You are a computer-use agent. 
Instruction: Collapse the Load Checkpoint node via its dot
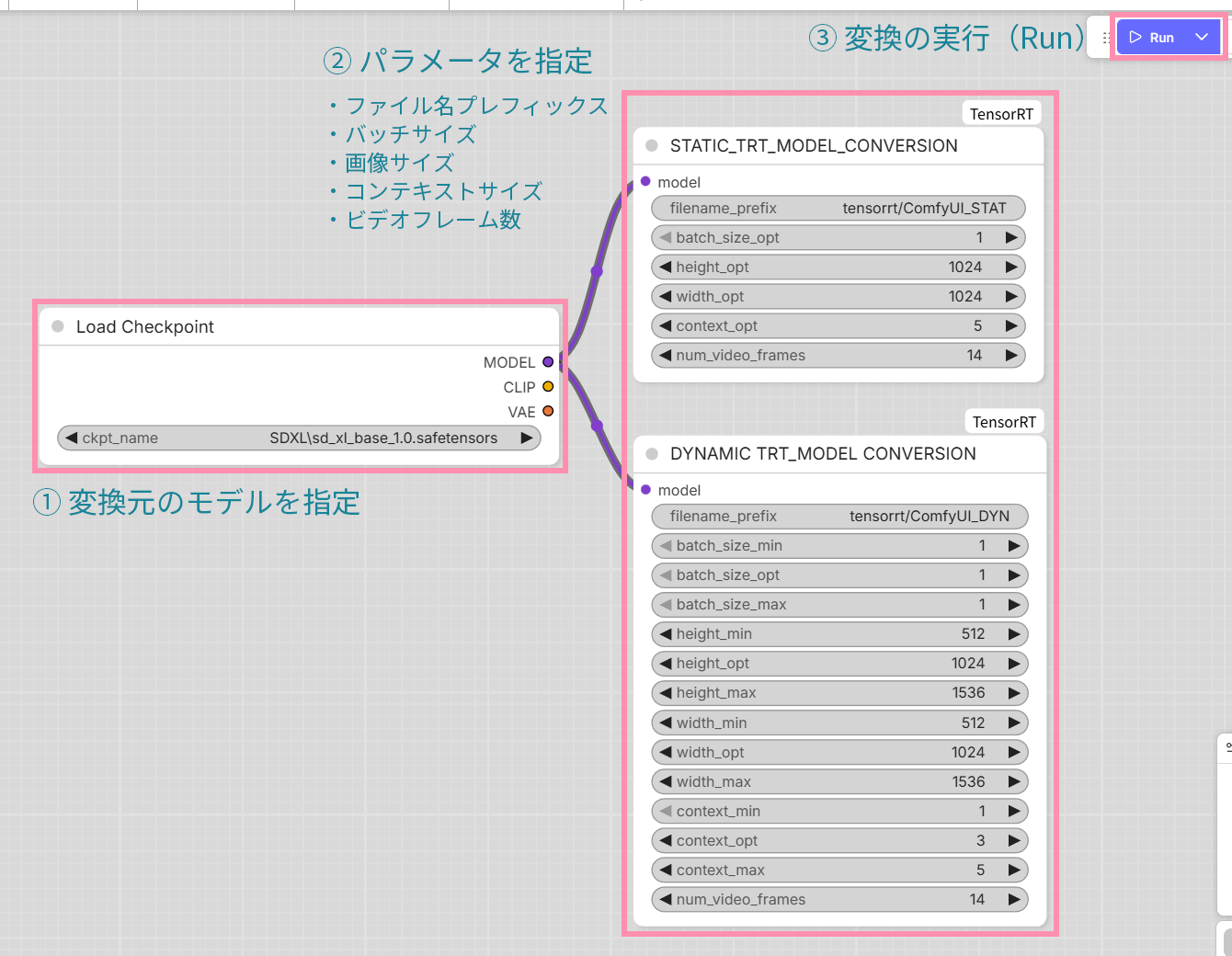pyautogui.click(x=58, y=326)
